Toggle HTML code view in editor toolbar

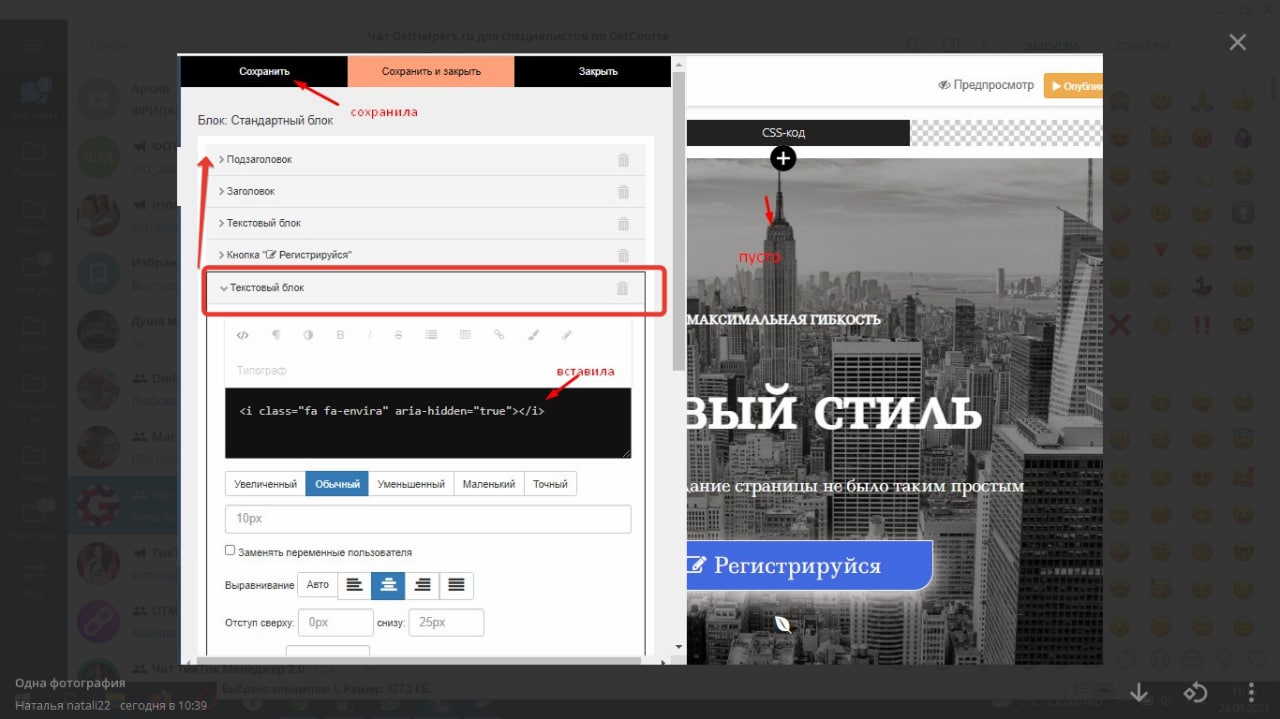tap(243, 335)
